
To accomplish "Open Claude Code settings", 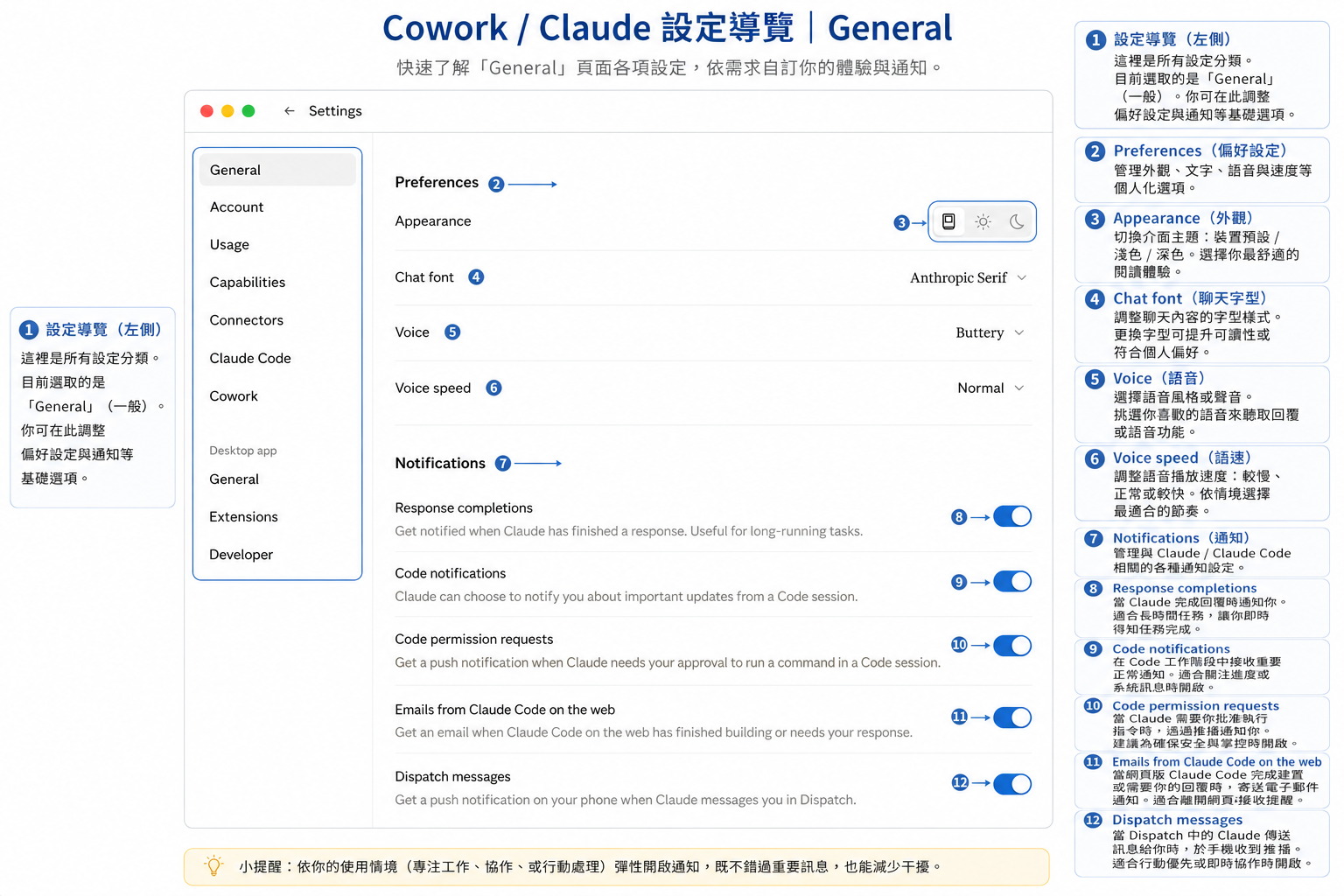I will pos(250,358).
